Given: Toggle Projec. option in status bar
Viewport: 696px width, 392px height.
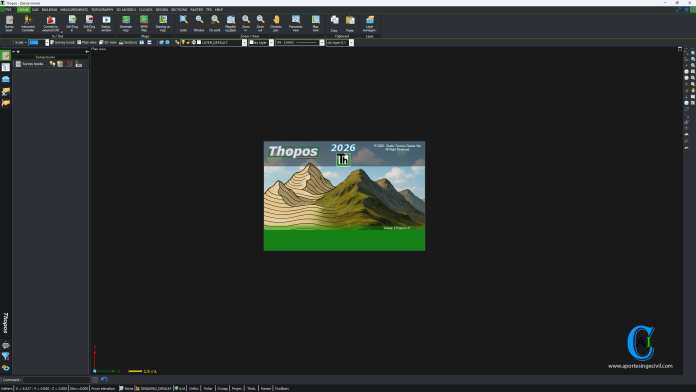Looking at the screenshot, I should point(237,388).
